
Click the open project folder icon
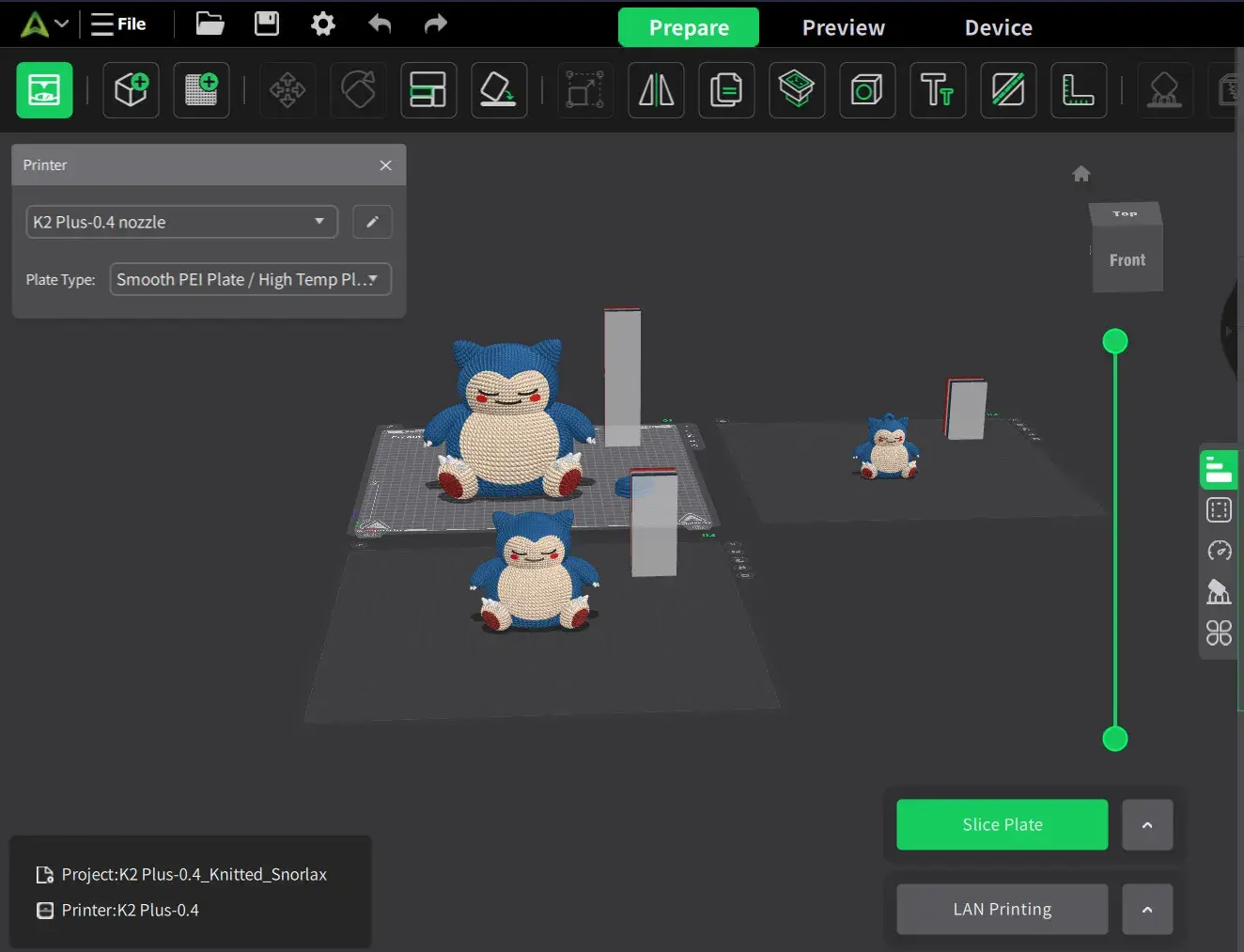[210, 23]
